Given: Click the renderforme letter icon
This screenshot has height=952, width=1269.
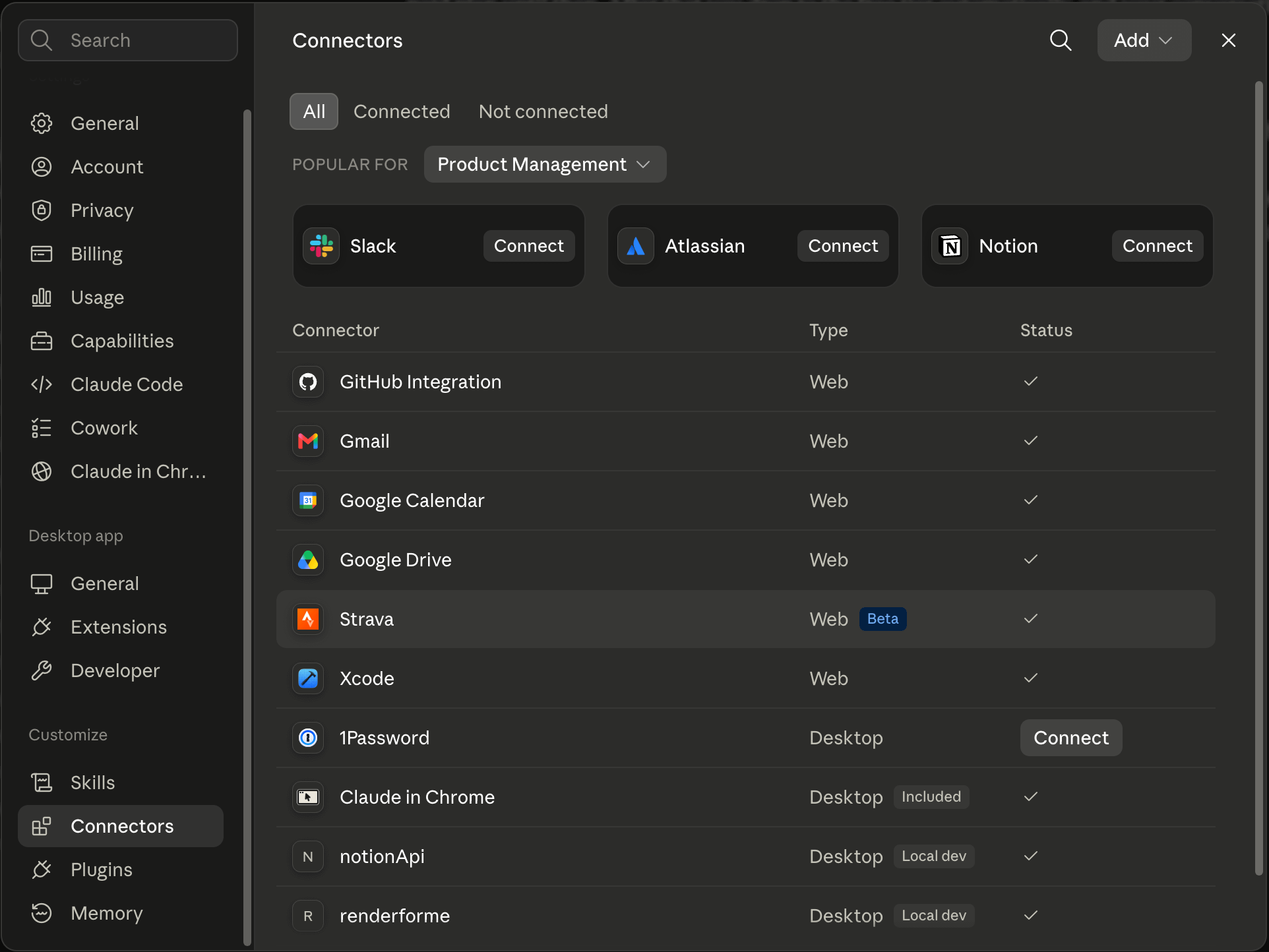Looking at the screenshot, I should pyautogui.click(x=308, y=916).
